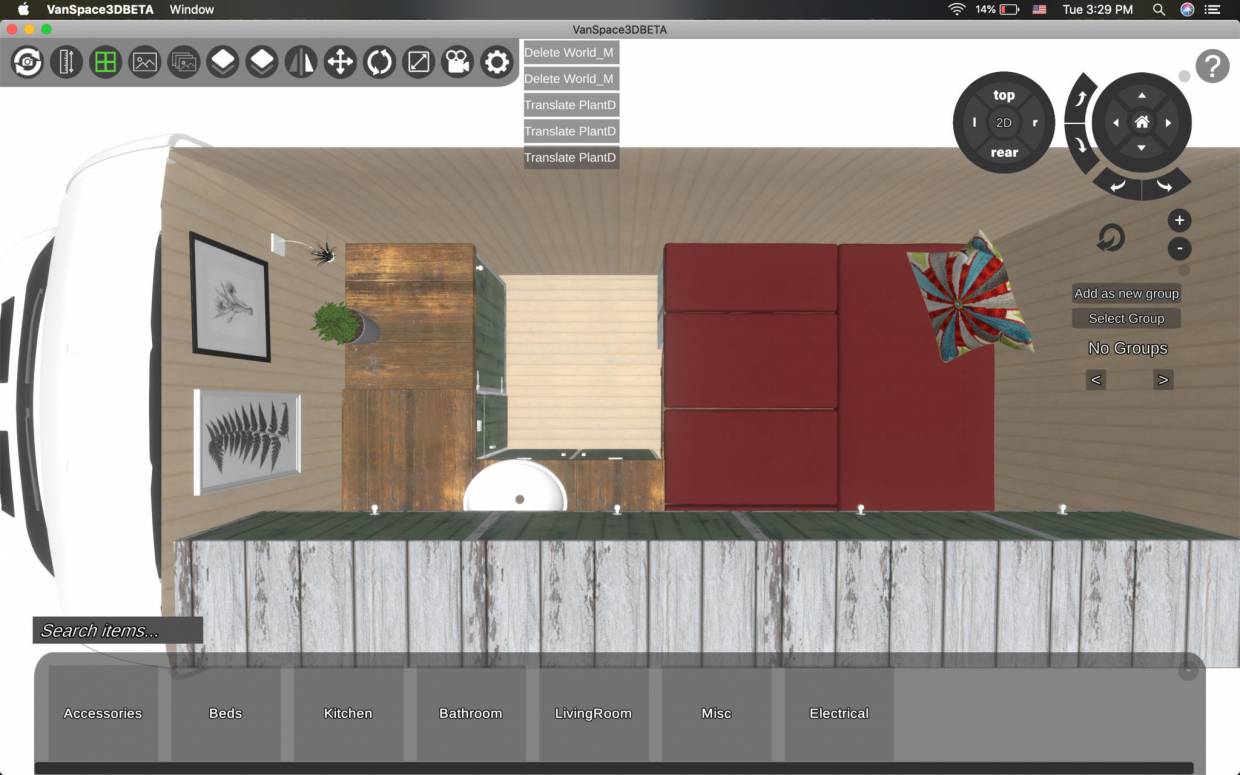
Task: Open the measurement ruler tool
Action: (66, 61)
